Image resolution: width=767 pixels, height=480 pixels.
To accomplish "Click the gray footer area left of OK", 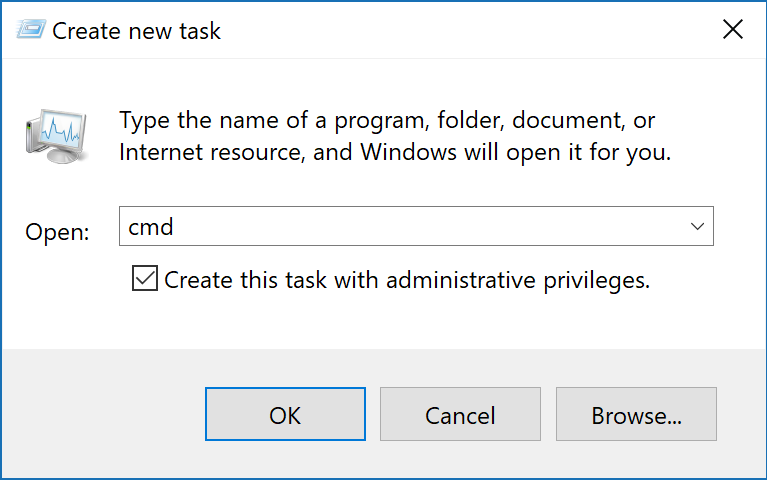I will [100, 414].
